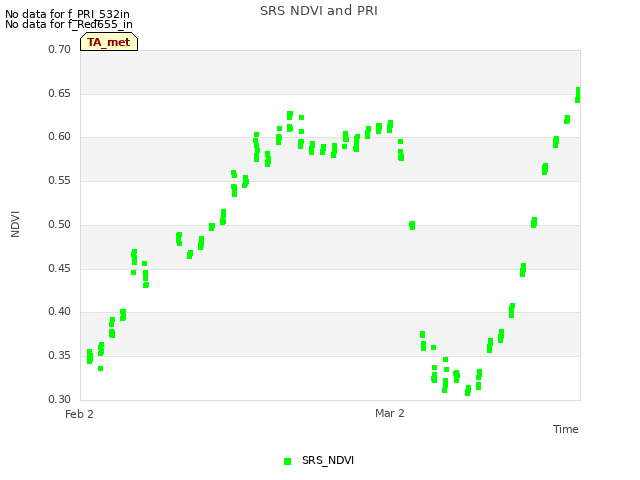The width and height of the screenshot is (640, 480).
Task: Click the 'No data for f_PRI_532in' message
Action: click(67, 14)
